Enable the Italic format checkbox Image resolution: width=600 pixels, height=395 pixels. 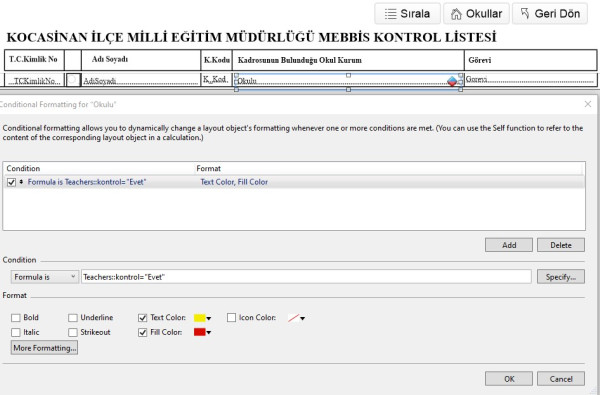(x=16, y=332)
